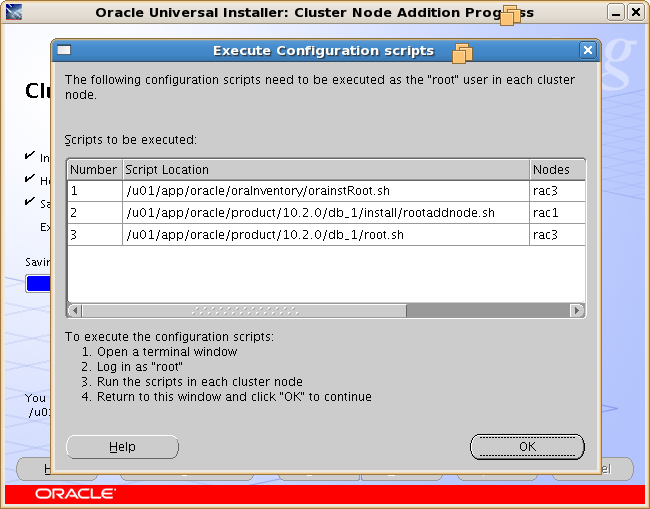Click the table's scroll left arrow
The image size is (650, 509).
point(75,310)
